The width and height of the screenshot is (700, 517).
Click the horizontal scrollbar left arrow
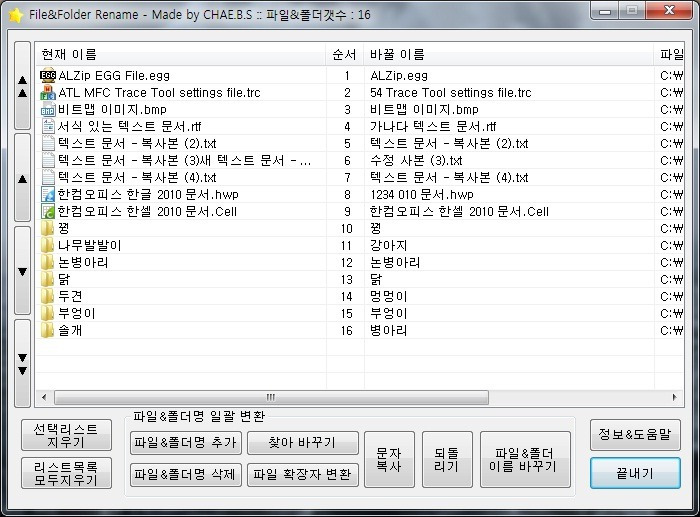[44, 397]
